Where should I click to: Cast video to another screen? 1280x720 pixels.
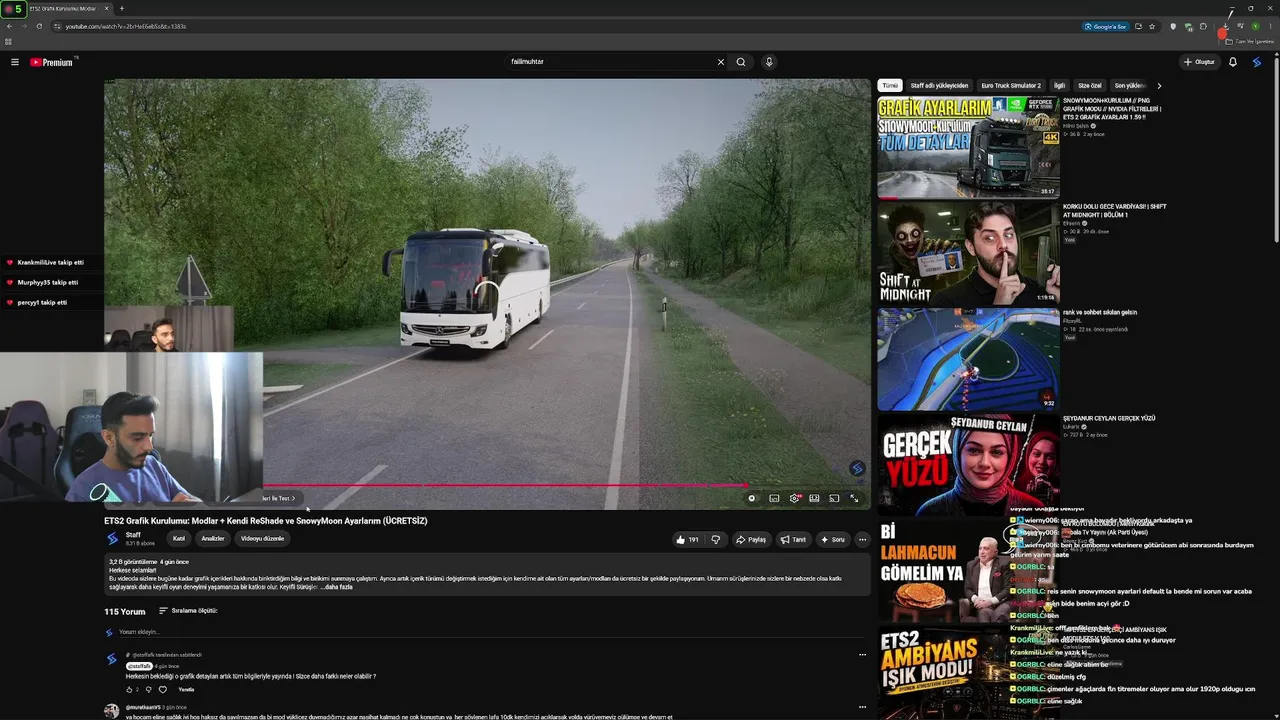coord(834,498)
